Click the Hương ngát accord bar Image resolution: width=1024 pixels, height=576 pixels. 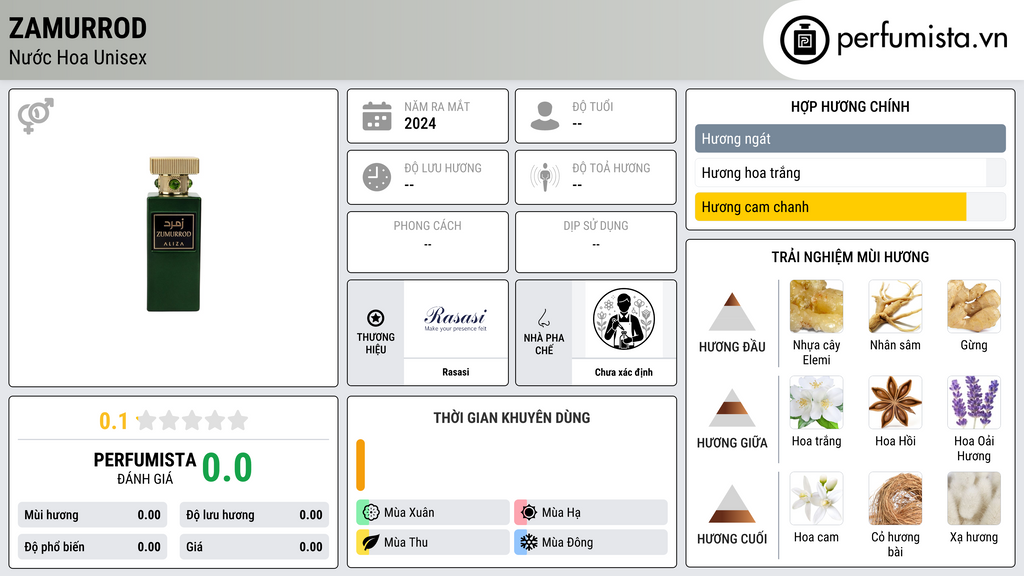[850, 138]
